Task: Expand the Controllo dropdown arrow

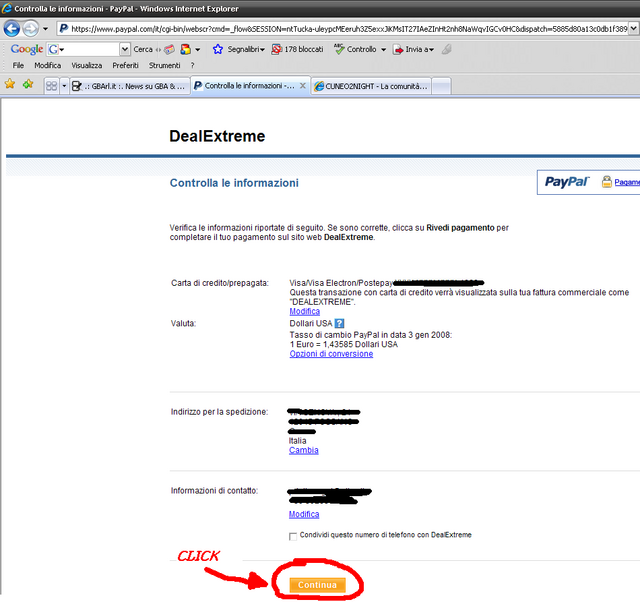Action: (x=384, y=50)
